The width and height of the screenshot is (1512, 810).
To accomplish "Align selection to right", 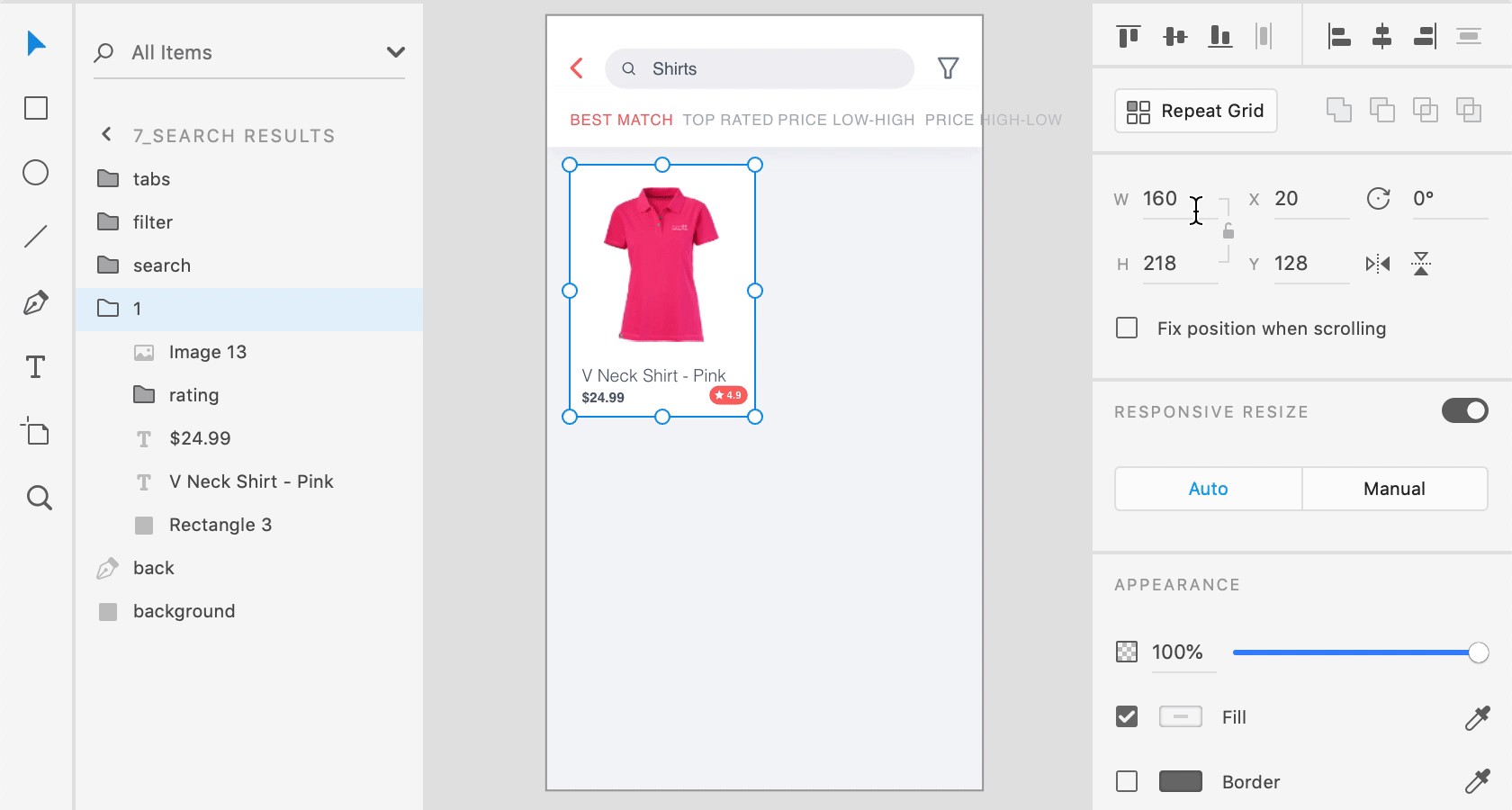I will point(1426,36).
